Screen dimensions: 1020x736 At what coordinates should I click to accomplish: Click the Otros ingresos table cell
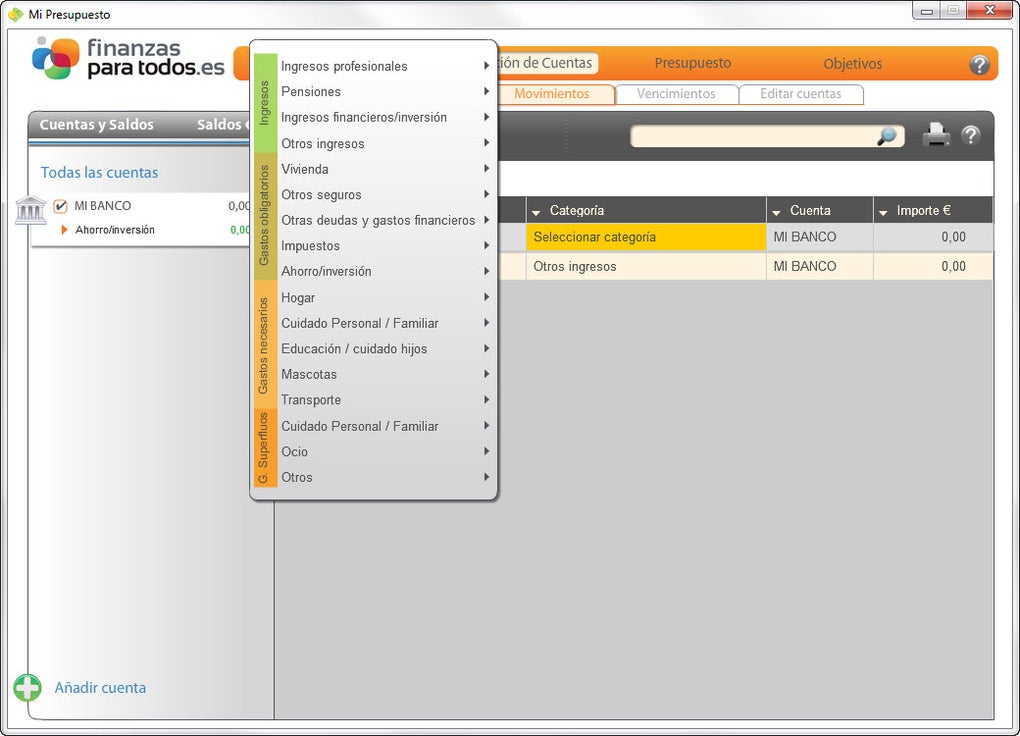[x=646, y=266]
